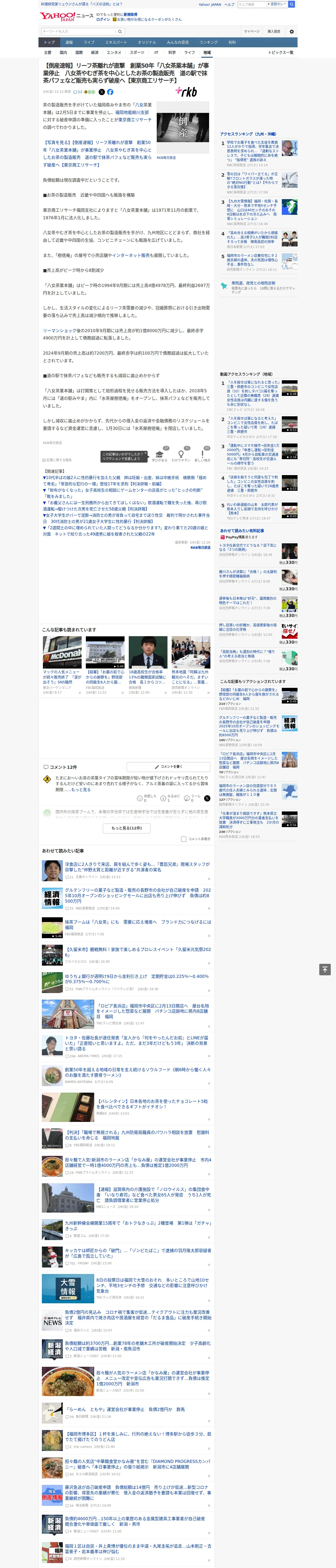Toggle the コメント非表示 checkbox
This screenshot has height=1568, width=336.
click(x=183, y=839)
